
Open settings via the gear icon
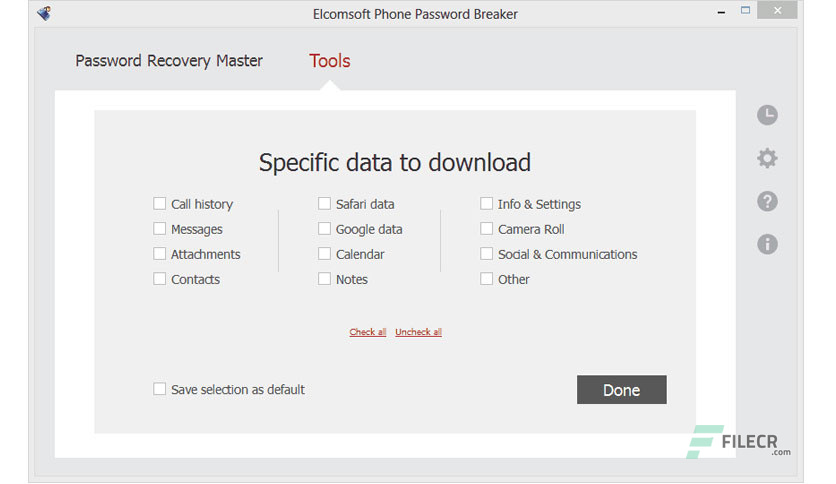(x=767, y=158)
